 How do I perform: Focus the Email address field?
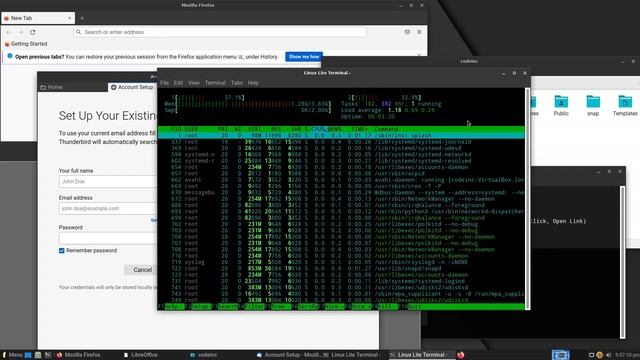click(108, 208)
